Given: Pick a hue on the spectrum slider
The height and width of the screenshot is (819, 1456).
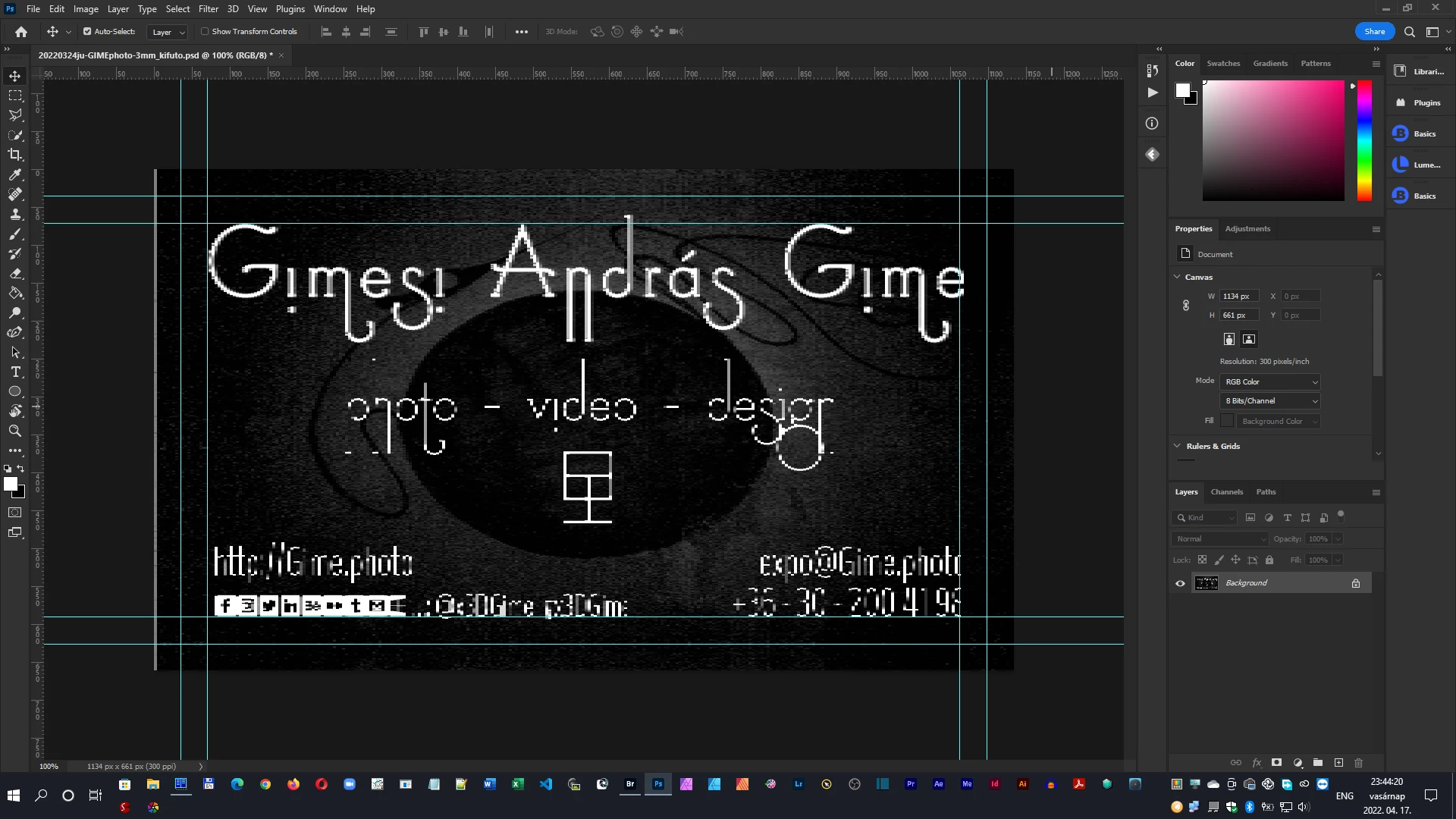Looking at the screenshot, I should (x=1364, y=140).
